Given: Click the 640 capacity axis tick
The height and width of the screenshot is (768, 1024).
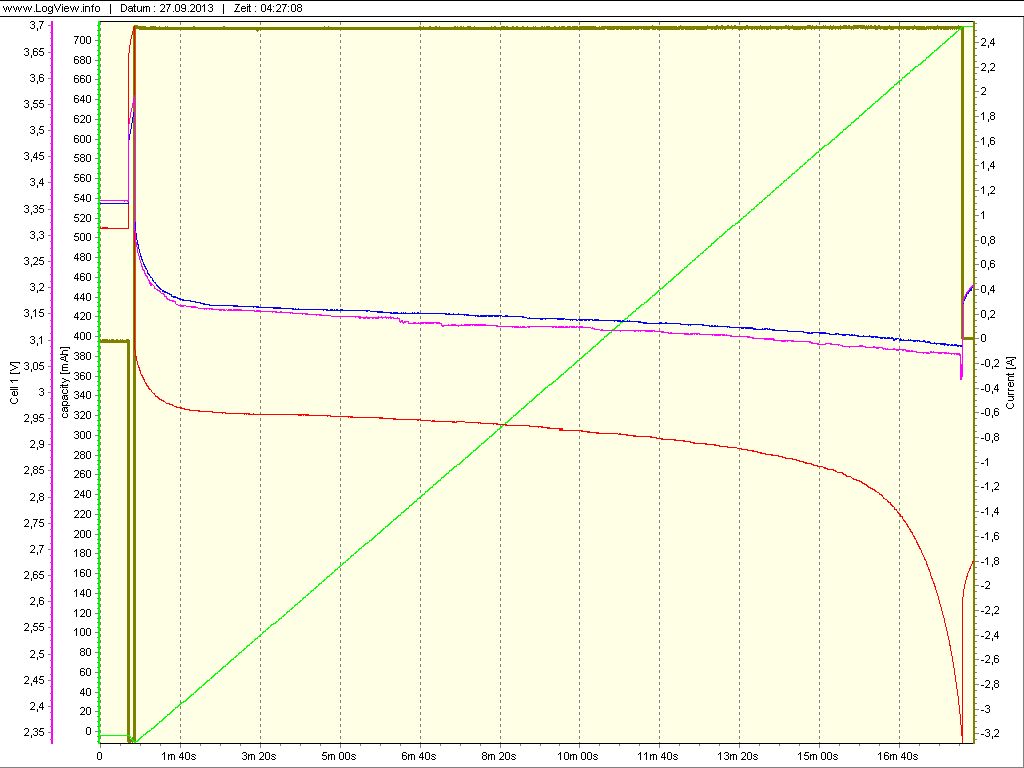Looking at the screenshot, I should pos(83,99).
